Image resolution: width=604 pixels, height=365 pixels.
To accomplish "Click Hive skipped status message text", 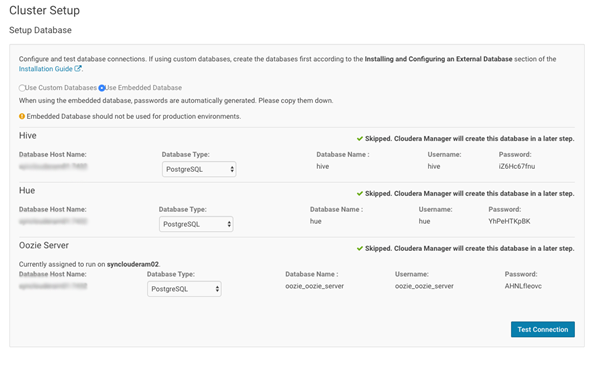I will coord(470,139).
